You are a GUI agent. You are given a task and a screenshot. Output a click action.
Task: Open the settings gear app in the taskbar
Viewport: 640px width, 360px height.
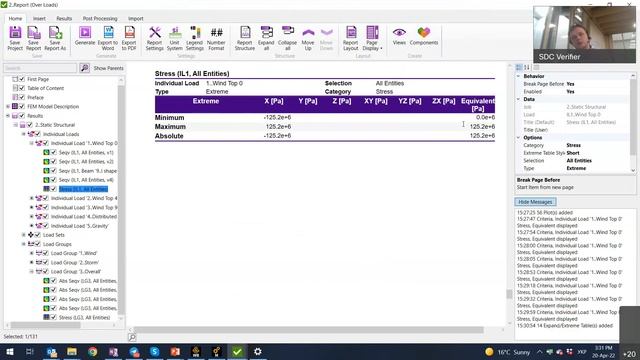[x=258, y=351]
